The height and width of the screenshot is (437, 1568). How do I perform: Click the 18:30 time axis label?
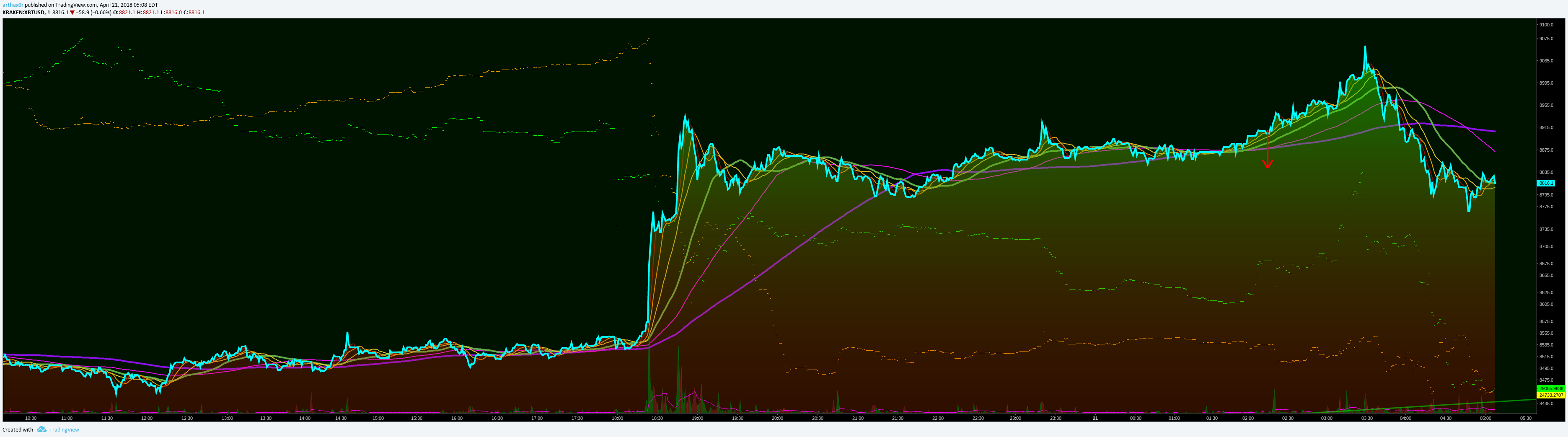[657, 418]
